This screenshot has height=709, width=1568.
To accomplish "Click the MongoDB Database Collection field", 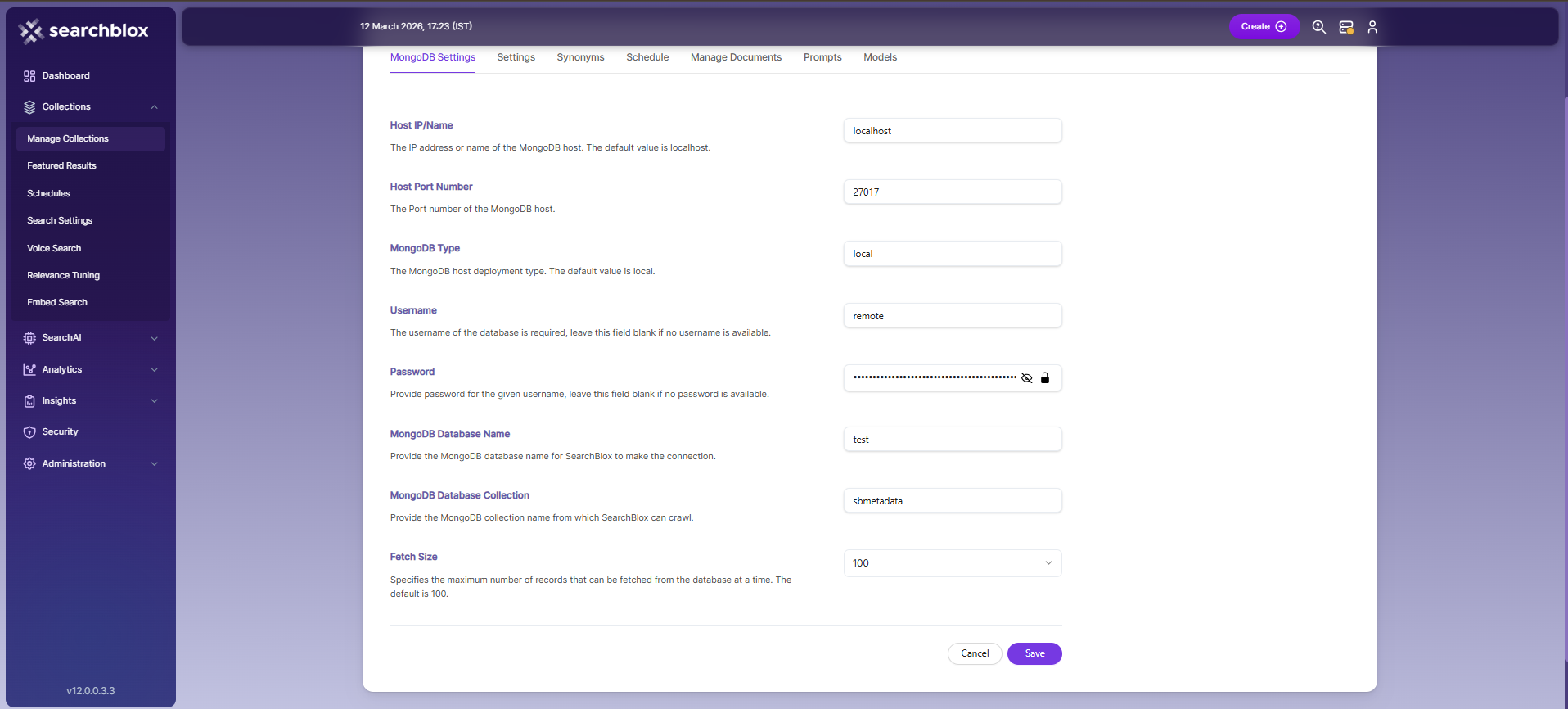I will click(953, 501).
